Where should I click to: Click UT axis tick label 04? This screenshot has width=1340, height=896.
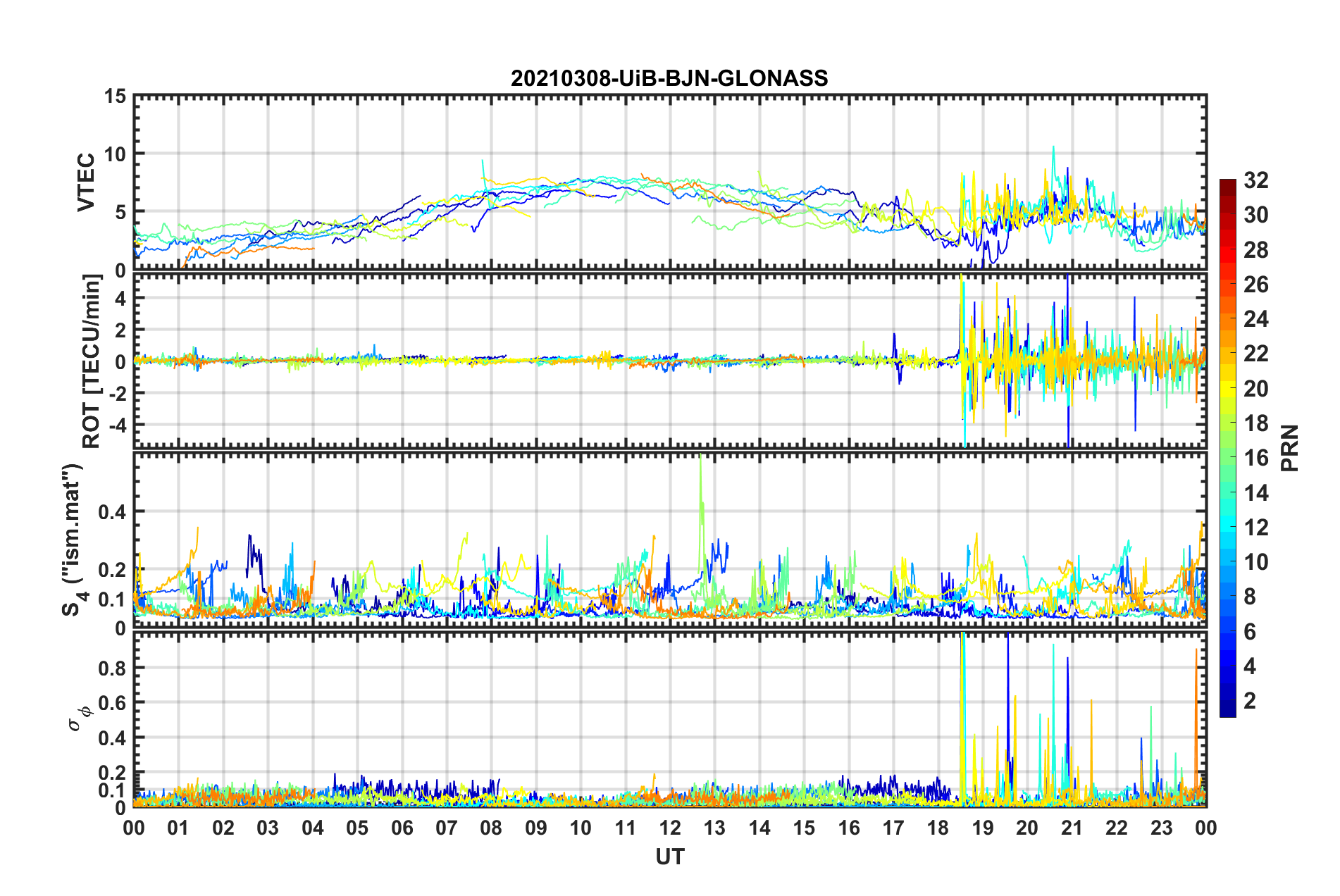pos(313,828)
